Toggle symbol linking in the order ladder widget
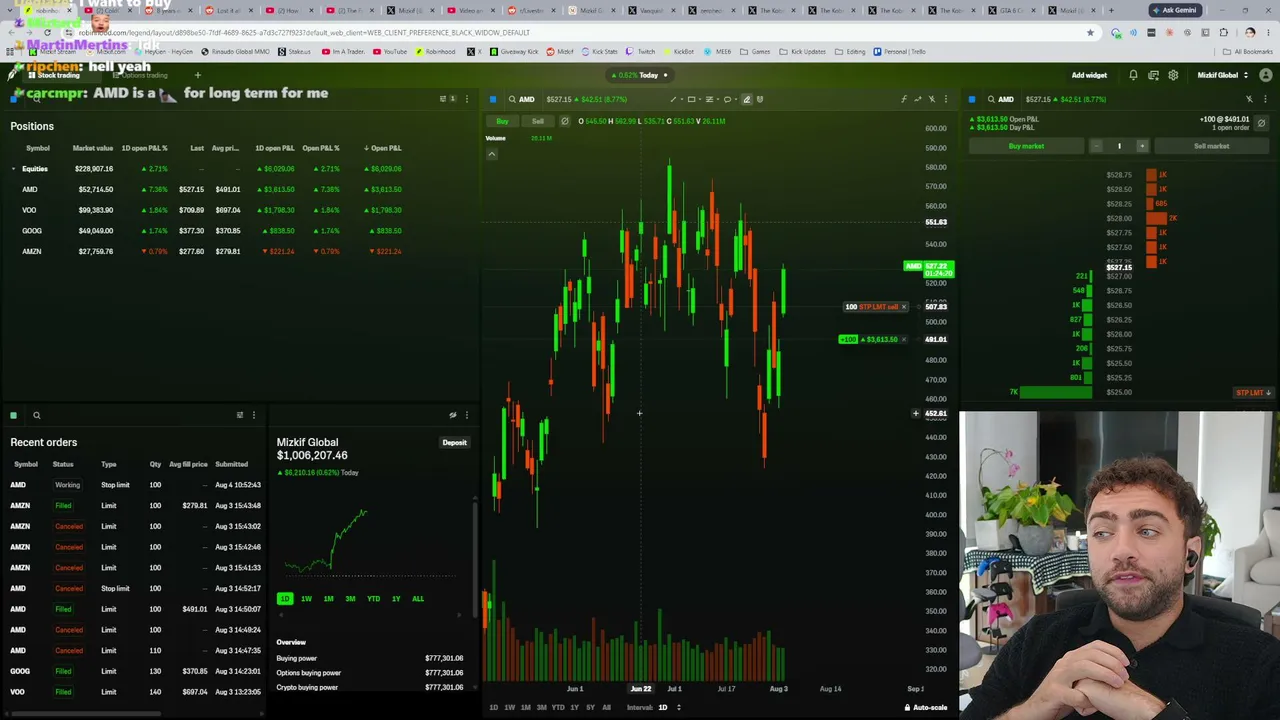 [1249, 99]
